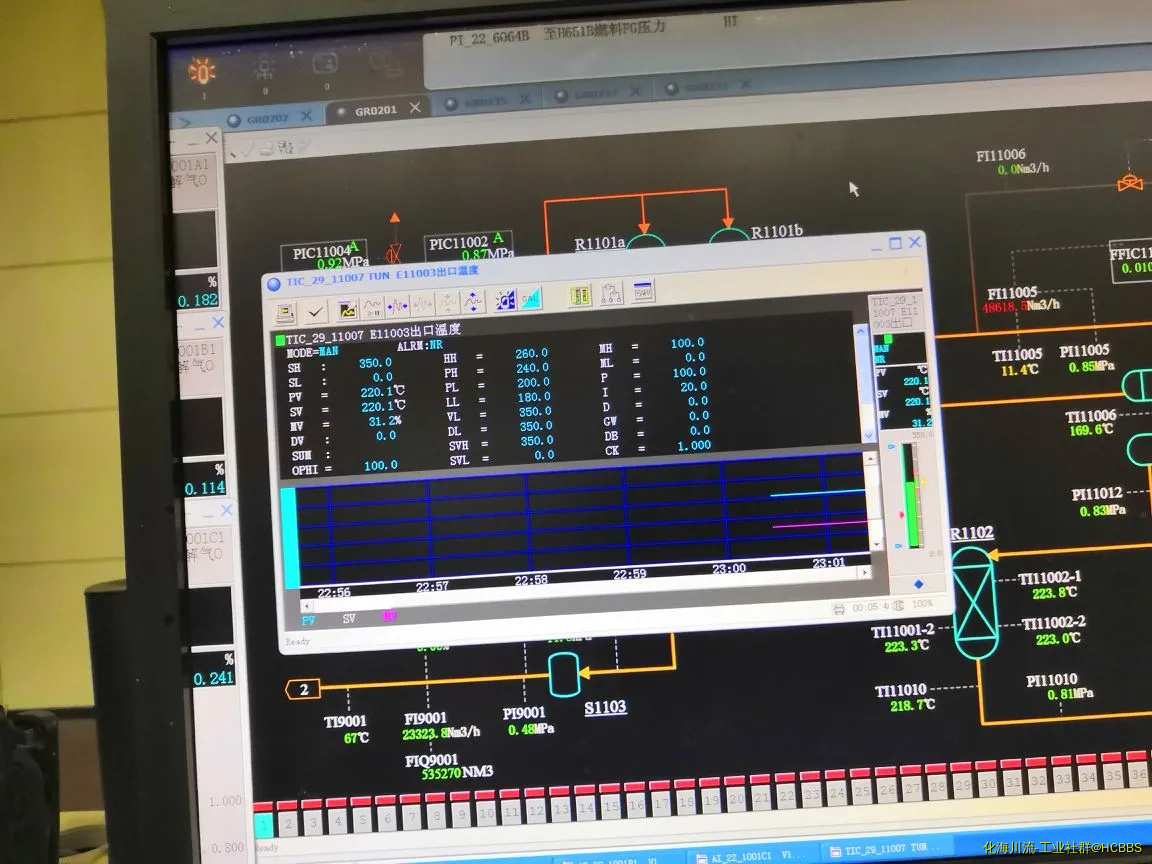Screen dimensions: 1152x864
Task: Click the green MV bar on the faceplate
Action: coord(912,513)
